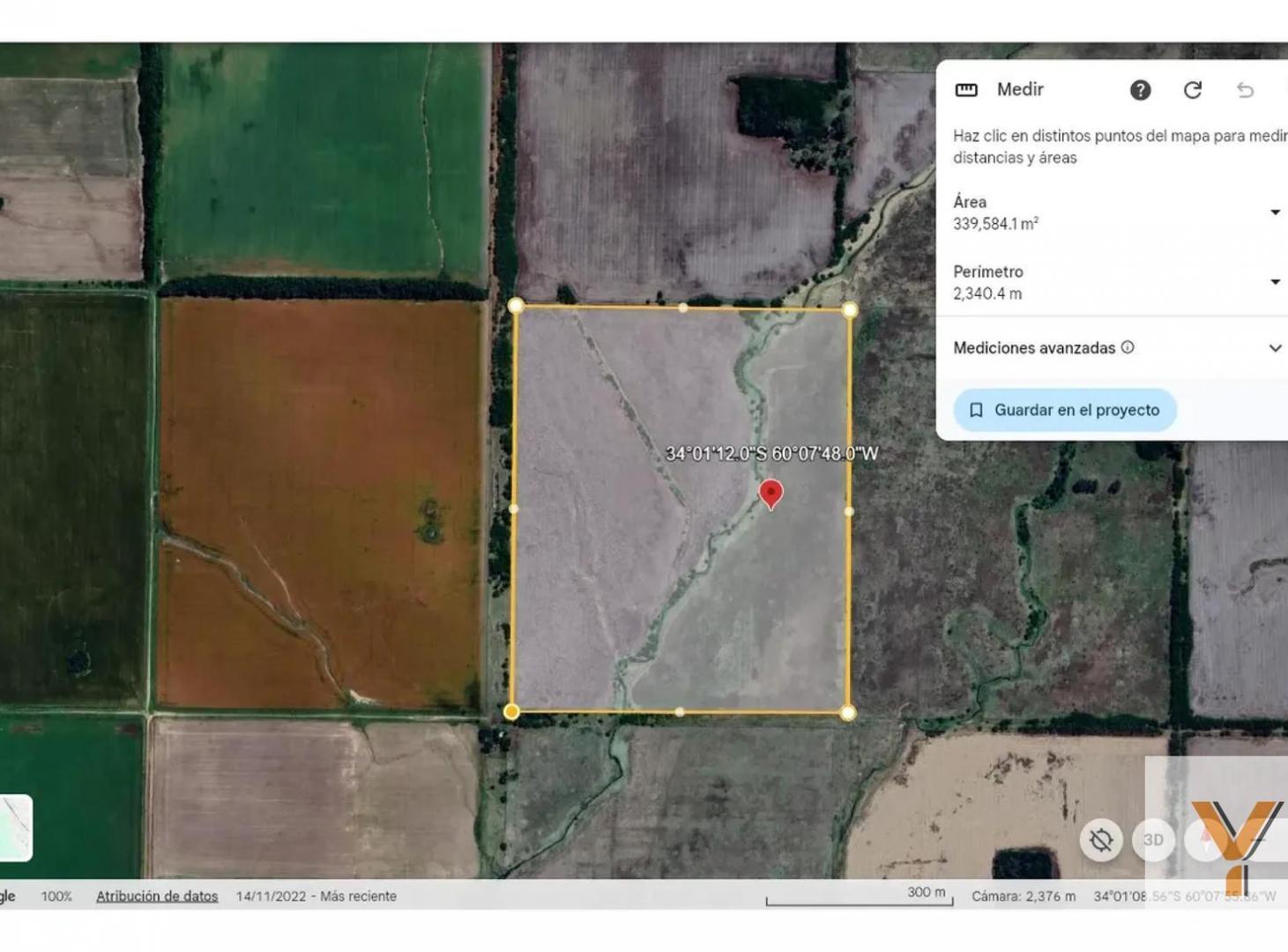Click the 339,584.1 m² area value
Viewport: 1288px width, 952px height.
click(x=995, y=224)
